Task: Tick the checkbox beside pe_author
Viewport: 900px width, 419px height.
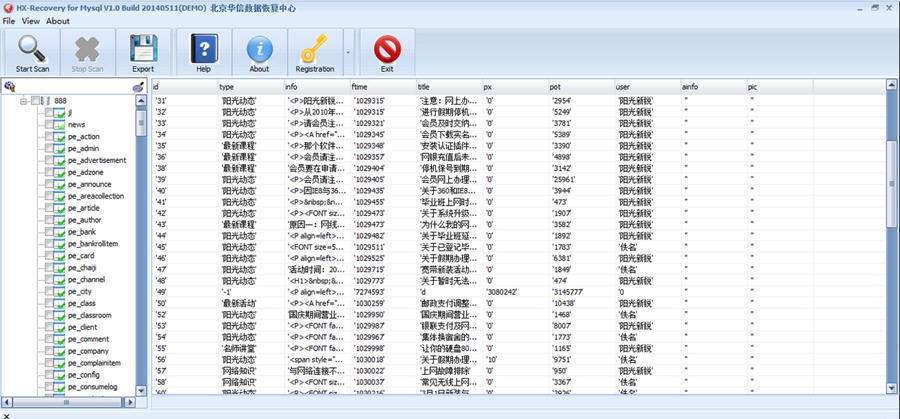Action: (49, 220)
